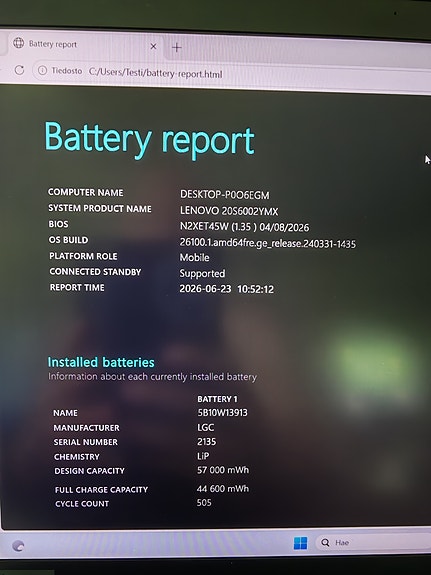Click the cycle count value 505
The width and height of the screenshot is (431, 575).
coord(204,502)
